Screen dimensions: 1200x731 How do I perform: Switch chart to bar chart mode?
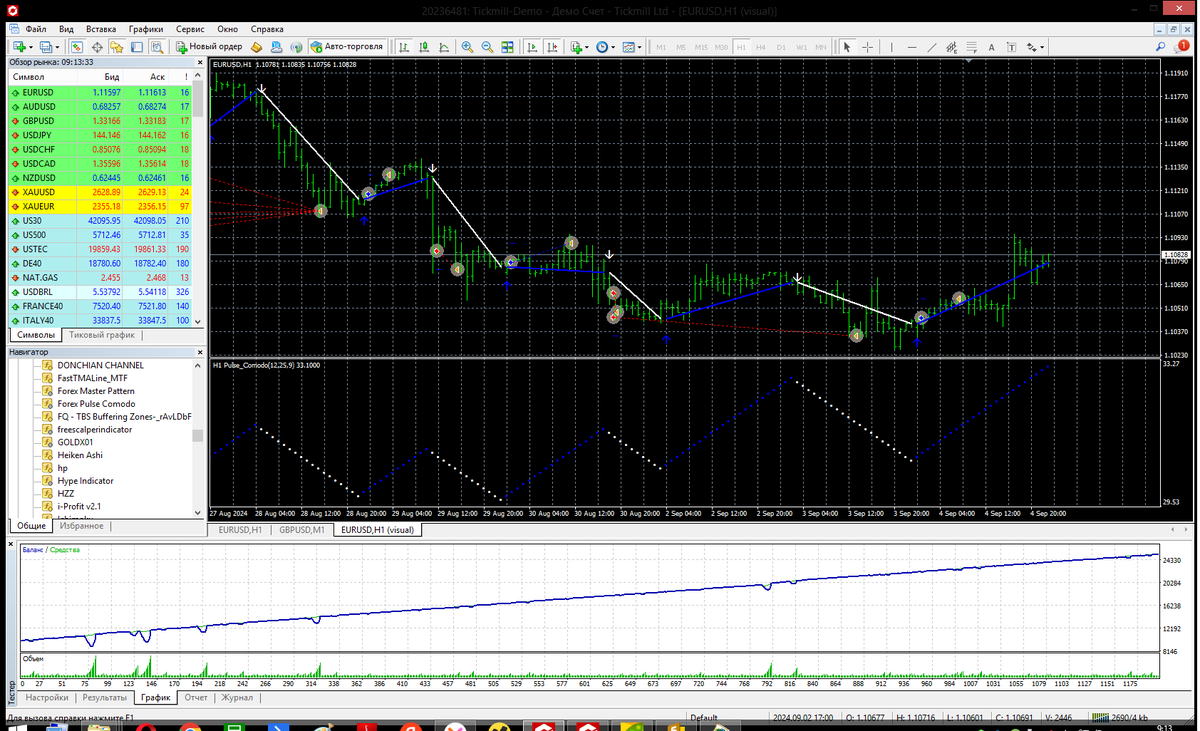(x=405, y=47)
